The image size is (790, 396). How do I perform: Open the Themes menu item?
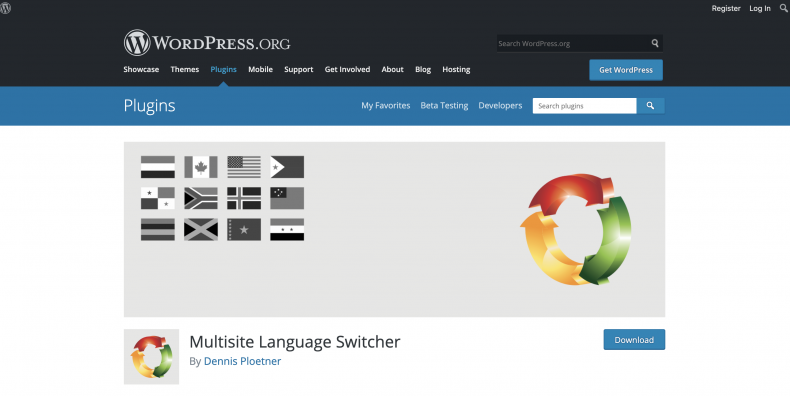[x=184, y=70]
